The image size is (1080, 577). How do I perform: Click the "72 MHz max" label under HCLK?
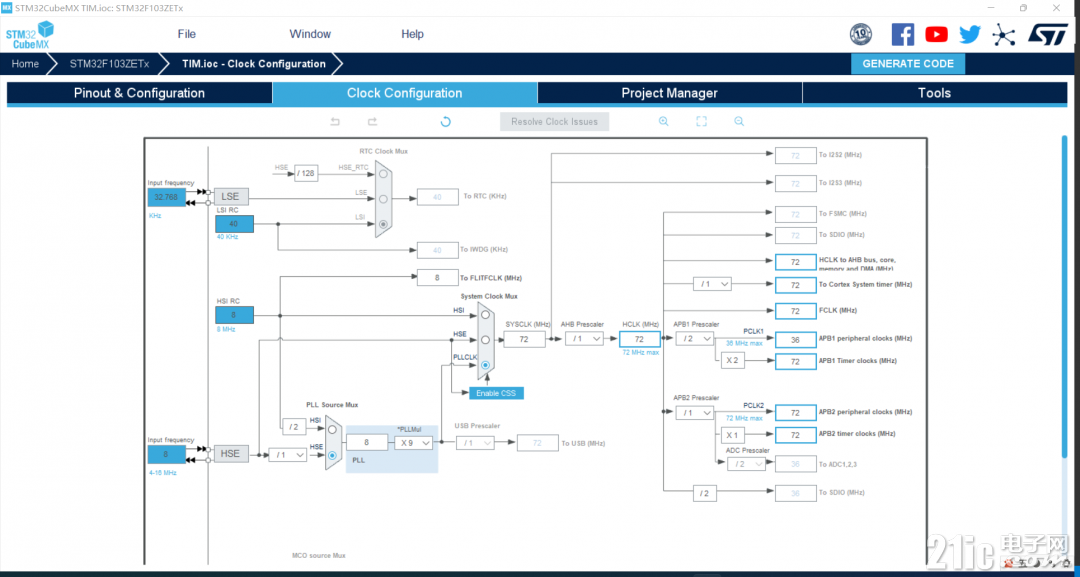click(x=640, y=353)
